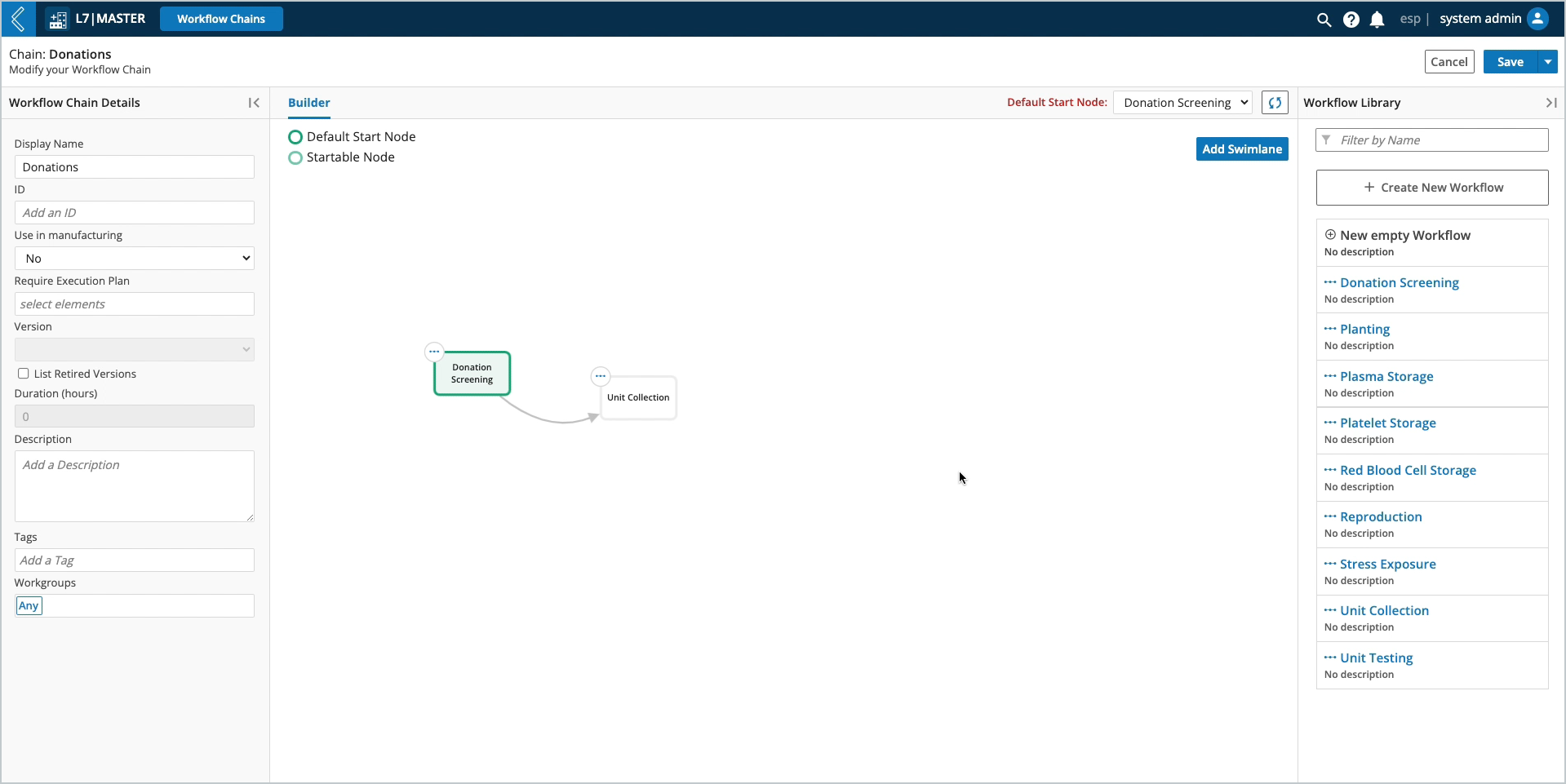Open the Red Blood Cell Storage link

pyautogui.click(x=1408, y=470)
